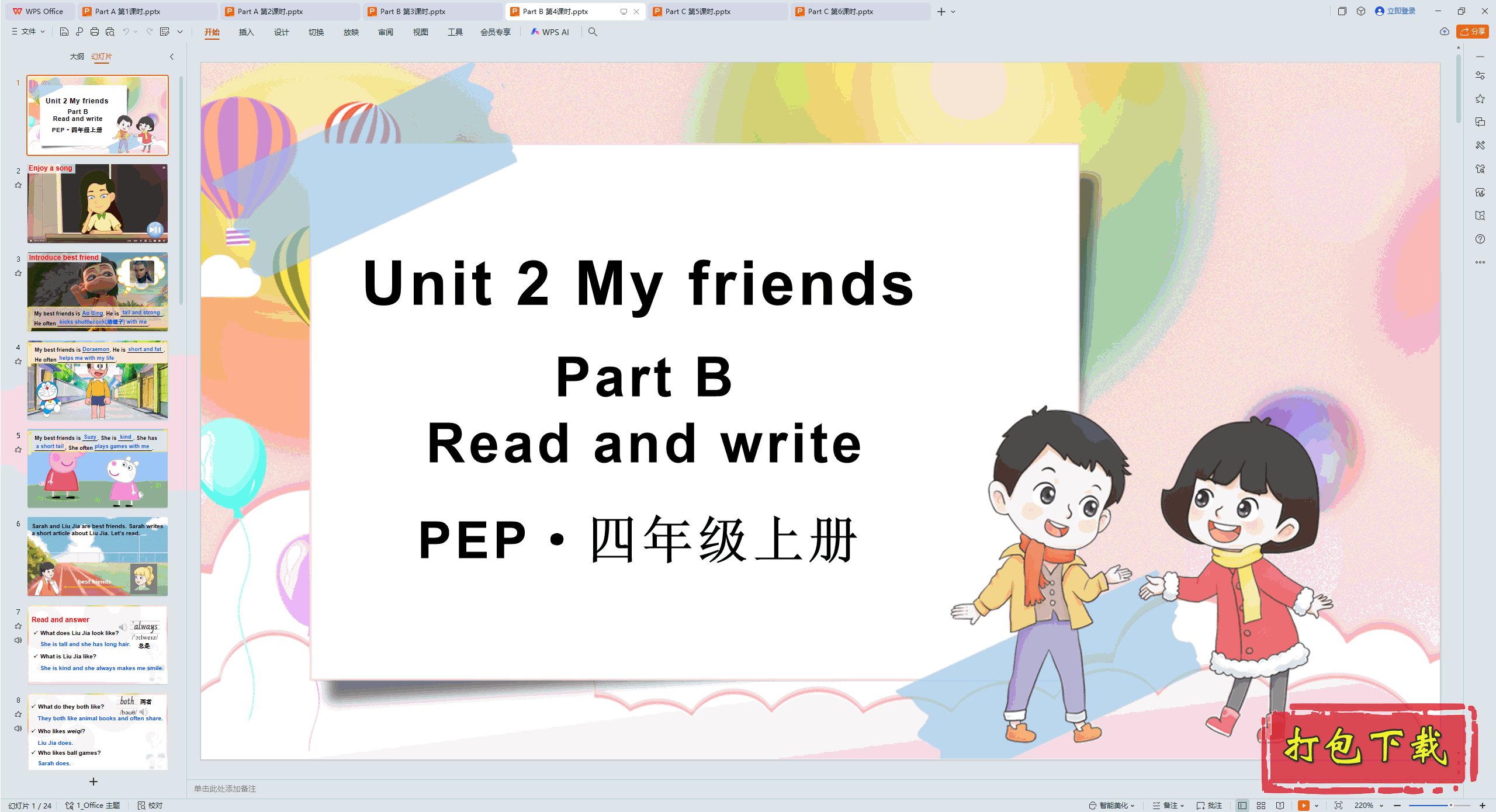This screenshot has width=1496, height=812.
Task: Switch to reading view
Action: (x=1280, y=806)
